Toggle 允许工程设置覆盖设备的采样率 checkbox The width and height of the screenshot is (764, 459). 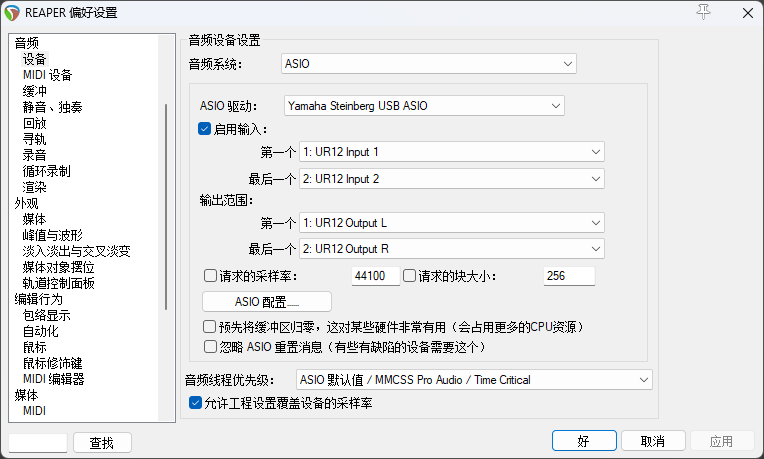pyautogui.click(x=196, y=402)
